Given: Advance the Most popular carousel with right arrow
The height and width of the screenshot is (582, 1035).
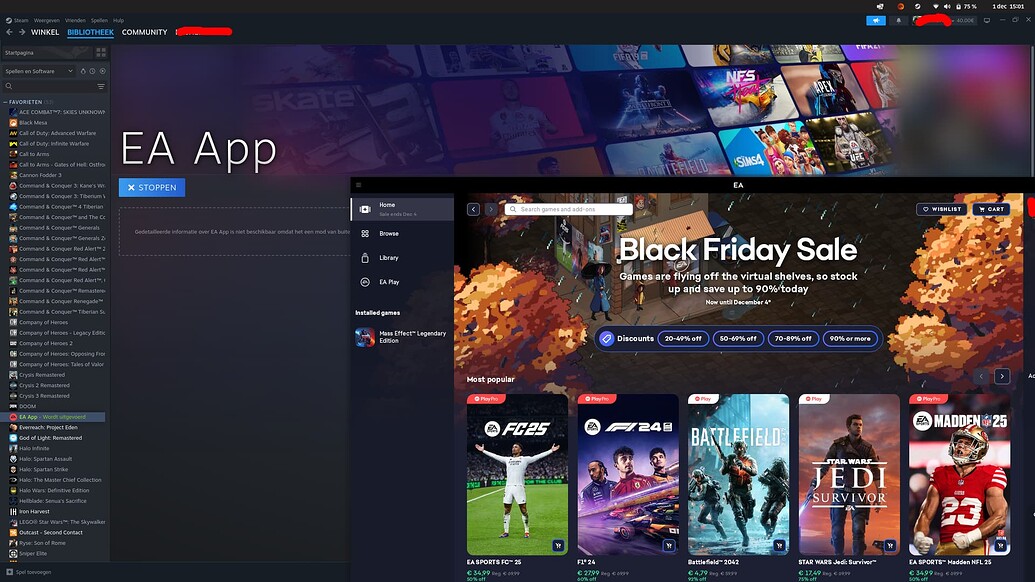Looking at the screenshot, I should pos(1002,376).
